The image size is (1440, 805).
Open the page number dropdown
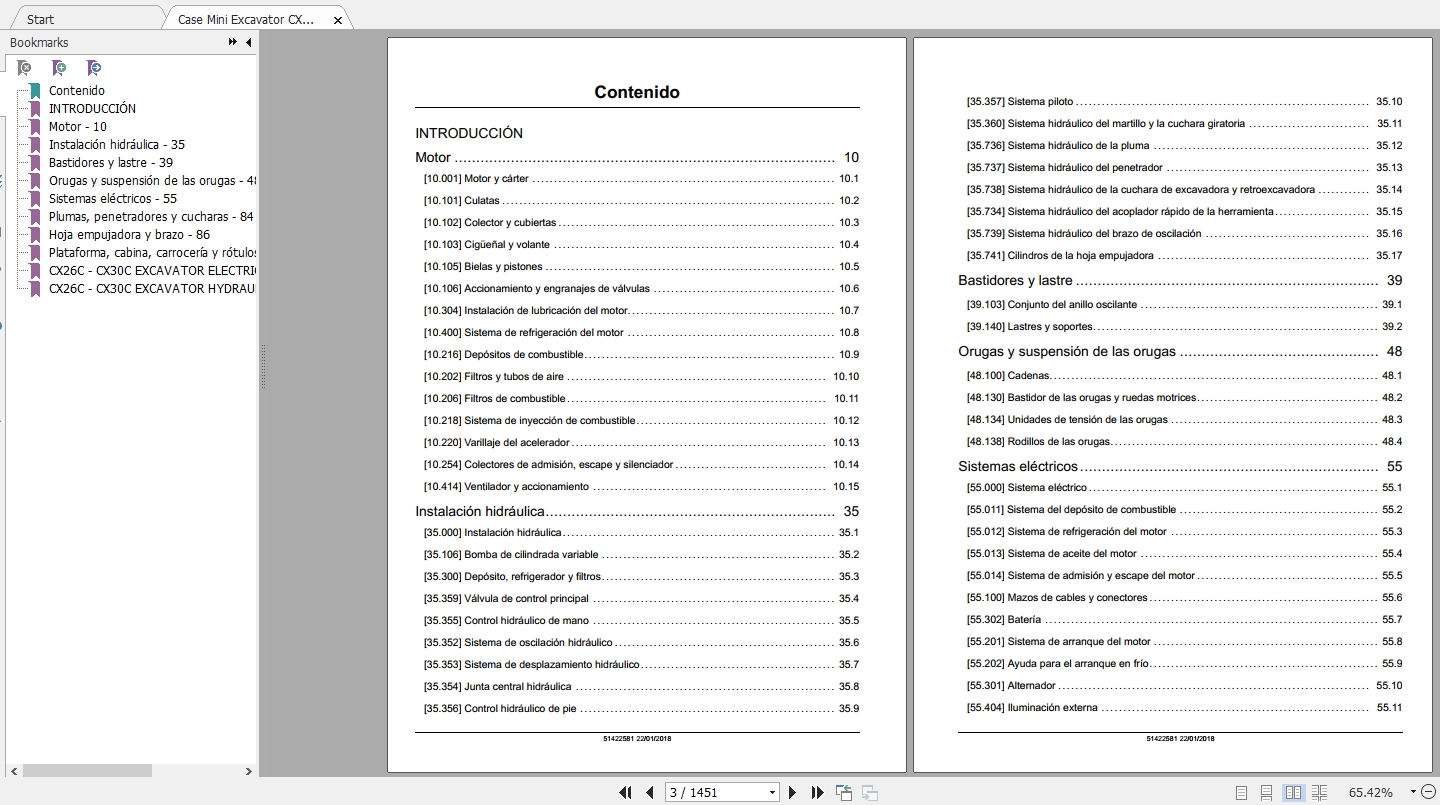click(772, 792)
